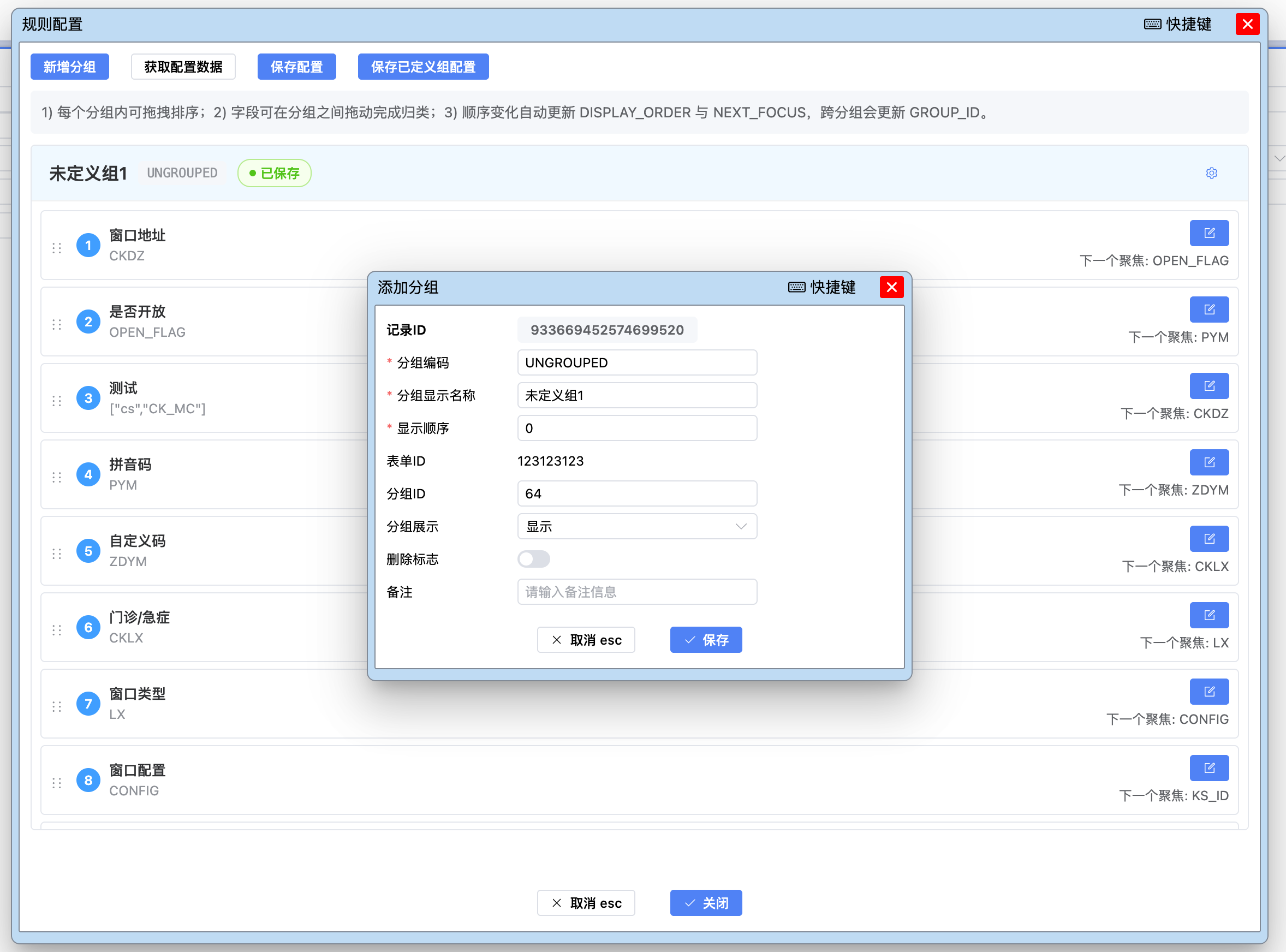The width and height of the screenshot is (1286, 952).
Task: Open settings gear for 未定义组1 group
Action: pyautogui.click(x=1211, y=173)
